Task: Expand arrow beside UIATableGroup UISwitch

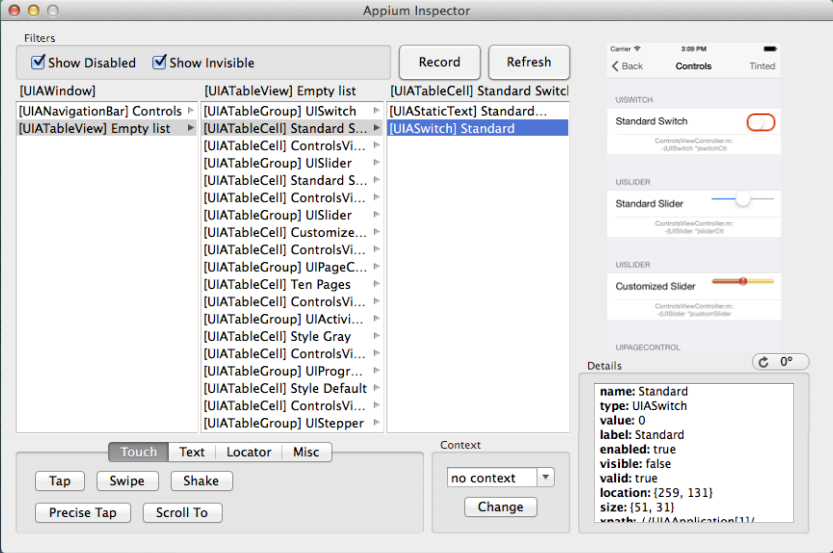Action: point(377,110)
